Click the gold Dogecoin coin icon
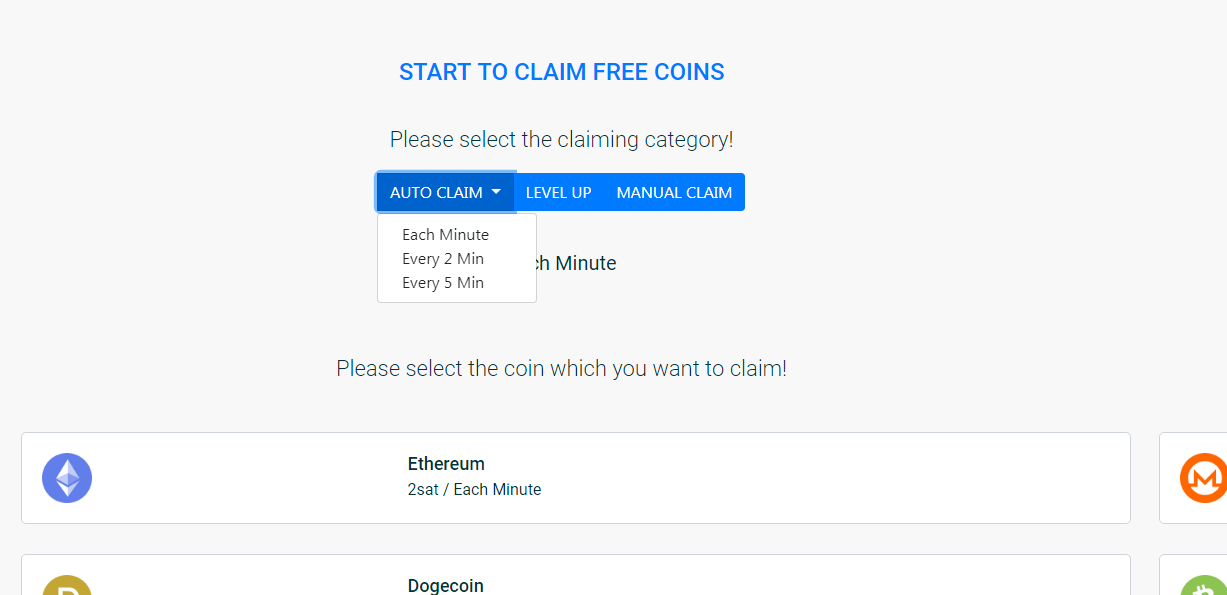1227x595 pixels. 67,585
